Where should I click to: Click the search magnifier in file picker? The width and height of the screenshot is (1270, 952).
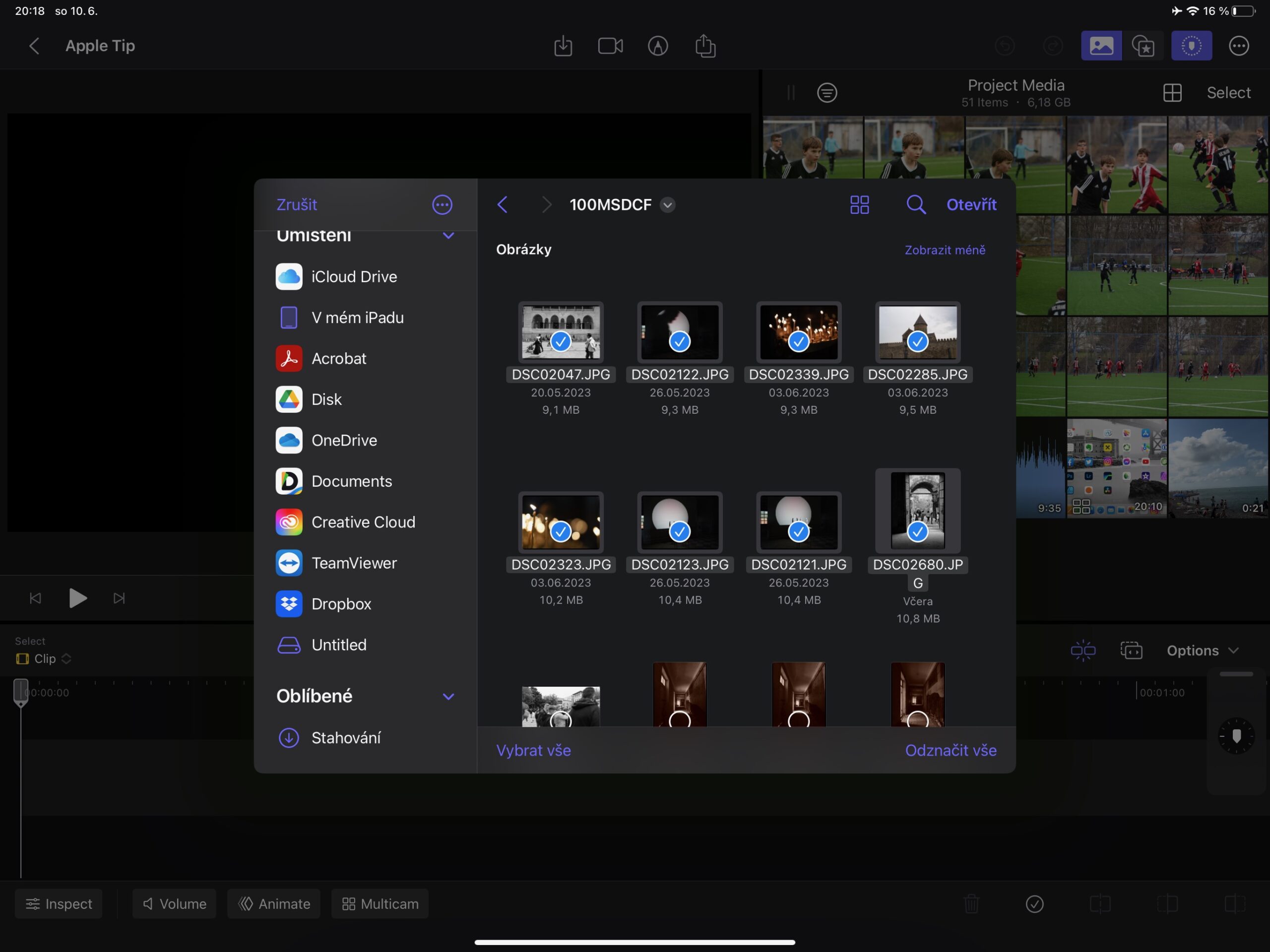coord(915,204)
